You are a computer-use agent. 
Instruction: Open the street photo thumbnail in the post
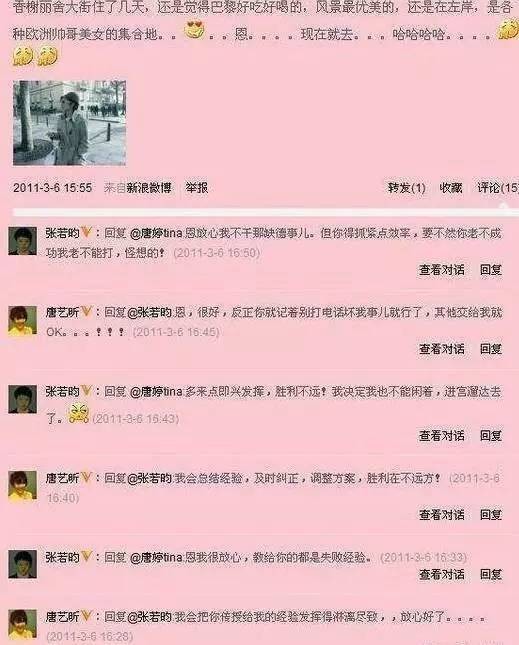(69, 123)
